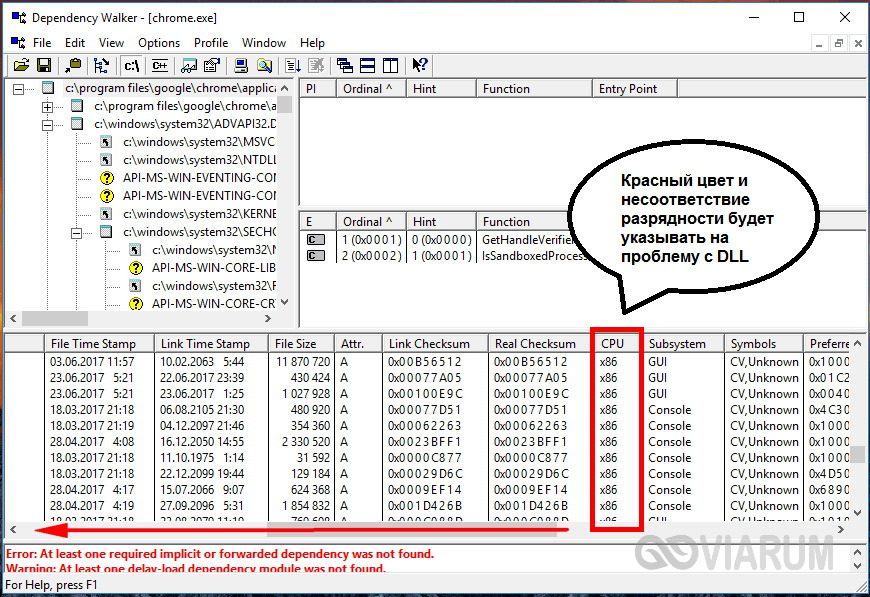The width and height of the screenshot is (870, 597).
Task: Open the Profile menu
Action: (211, 43)
